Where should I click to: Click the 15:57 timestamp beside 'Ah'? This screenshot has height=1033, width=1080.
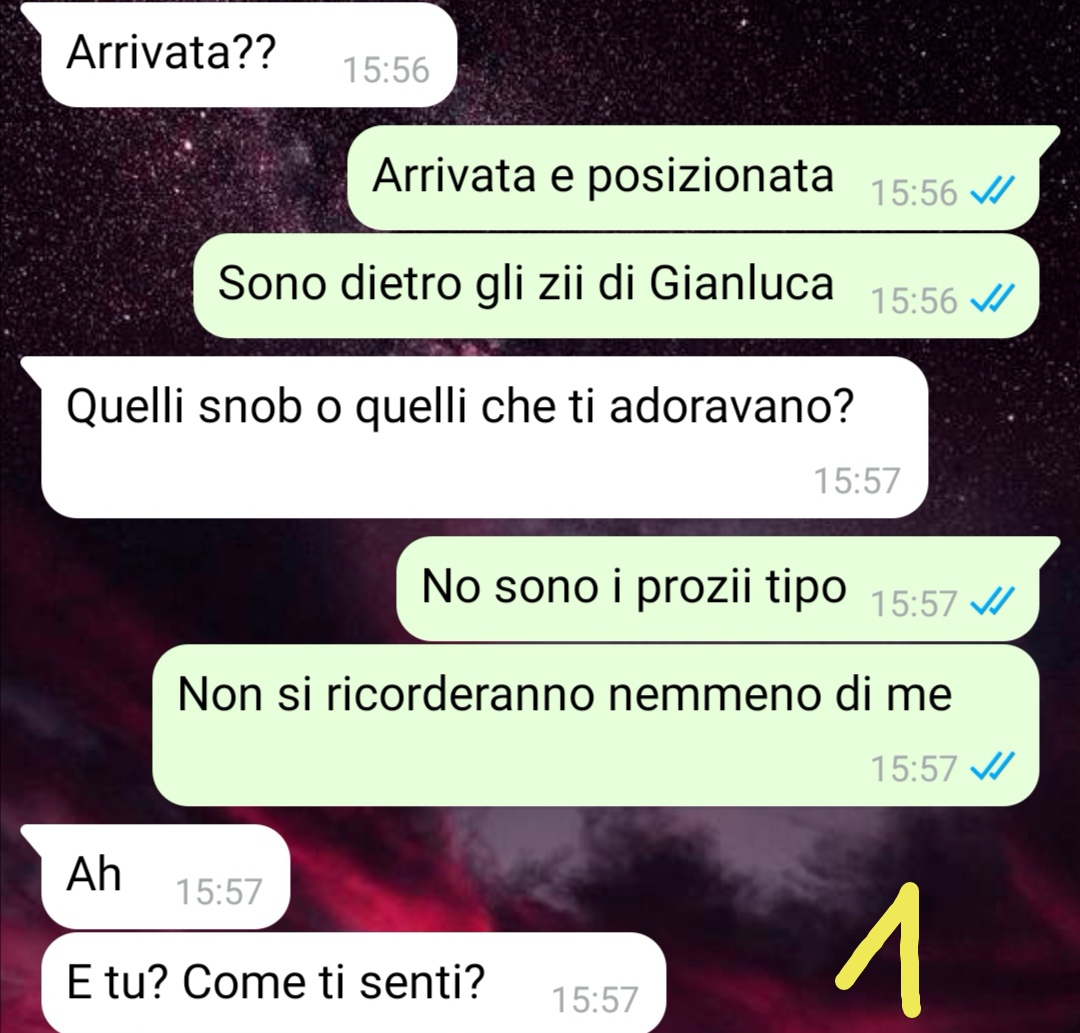click(219, 892)
